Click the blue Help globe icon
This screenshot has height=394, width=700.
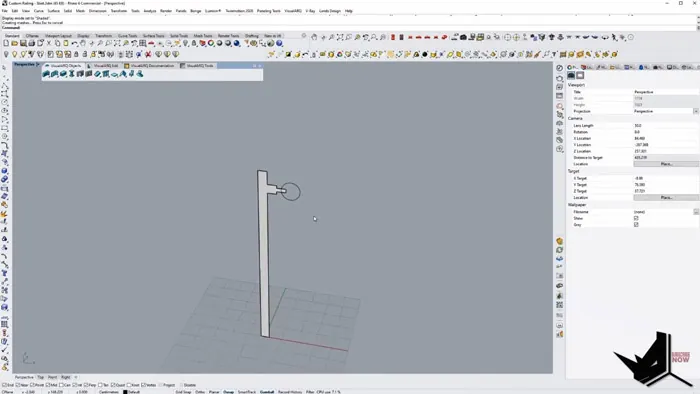tap(279, 43)
